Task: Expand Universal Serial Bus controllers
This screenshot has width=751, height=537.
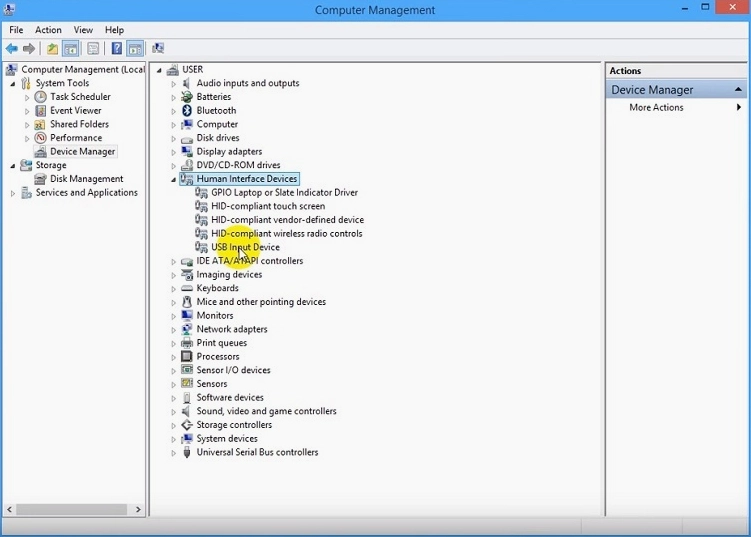Action: [173, 453]
